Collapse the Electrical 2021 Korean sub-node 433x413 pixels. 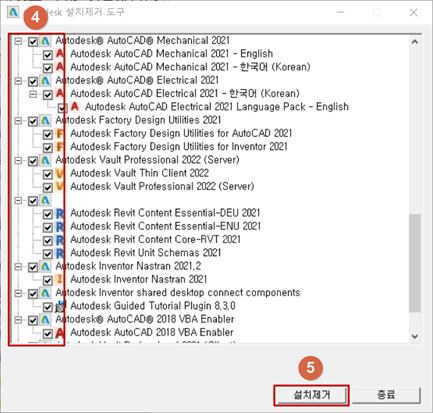point(33,94)
